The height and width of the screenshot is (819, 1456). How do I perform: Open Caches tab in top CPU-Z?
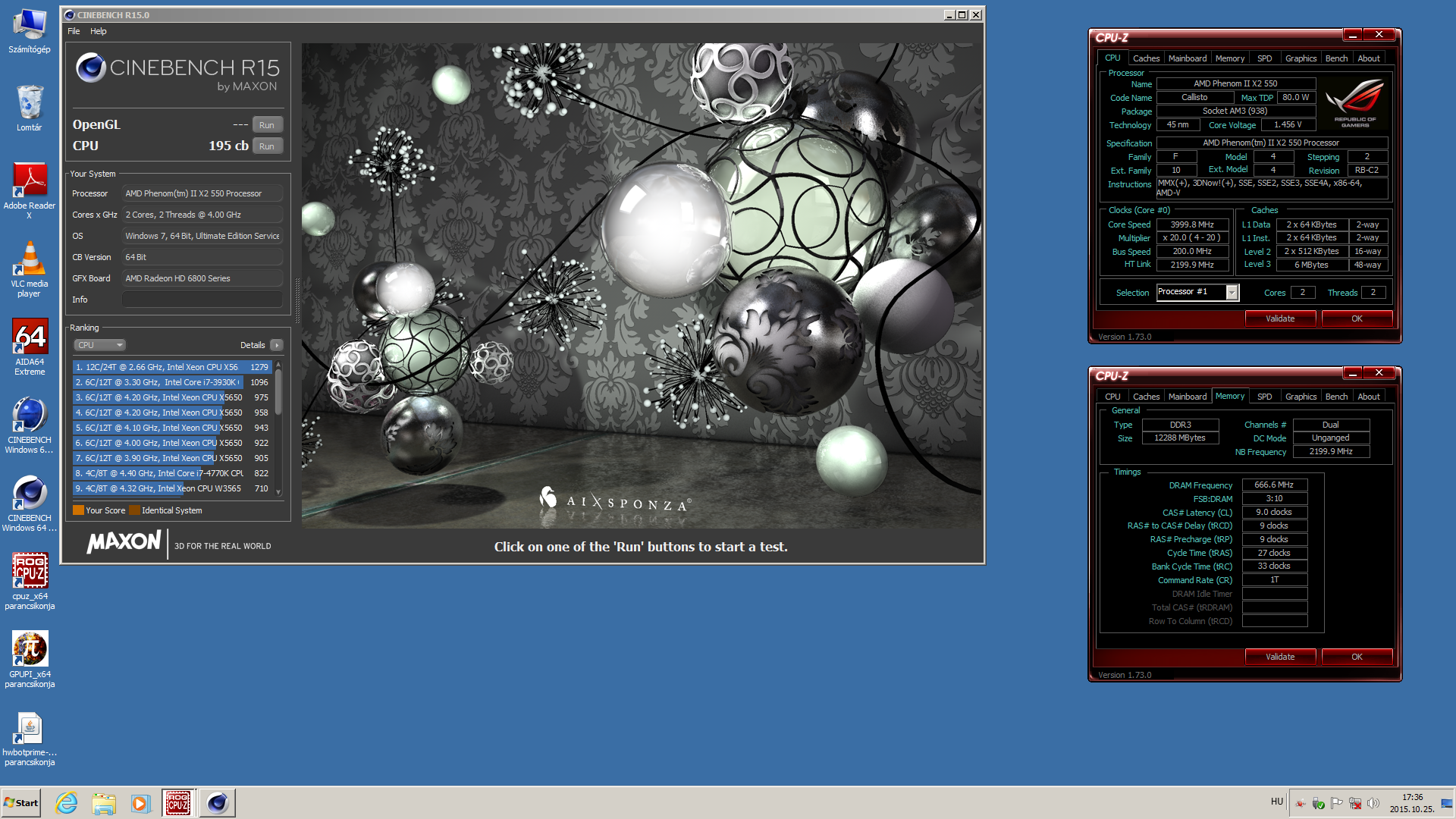pyautogui.click(x=1146, y=58)
